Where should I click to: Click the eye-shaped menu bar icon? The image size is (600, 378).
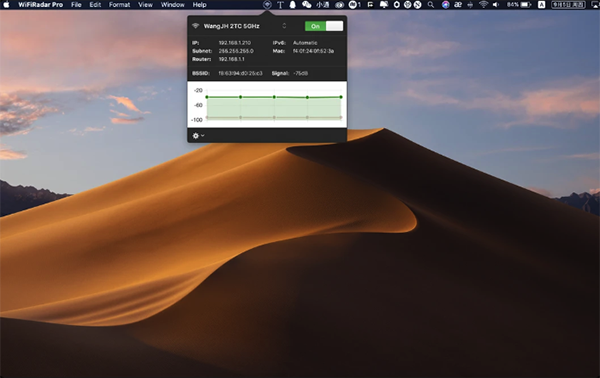pyautogui.click(x=339, y=5)
